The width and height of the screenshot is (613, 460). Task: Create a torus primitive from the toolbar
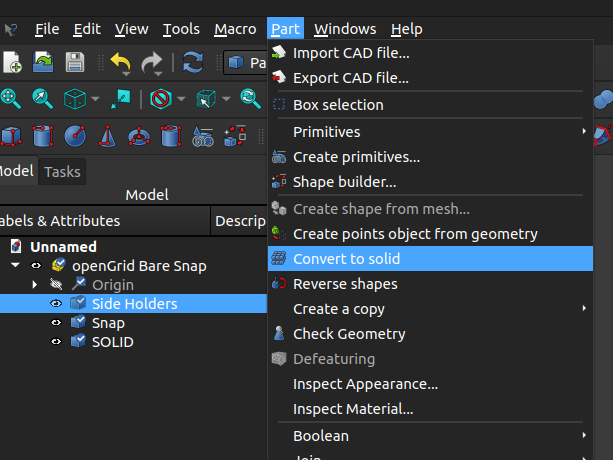139,135
